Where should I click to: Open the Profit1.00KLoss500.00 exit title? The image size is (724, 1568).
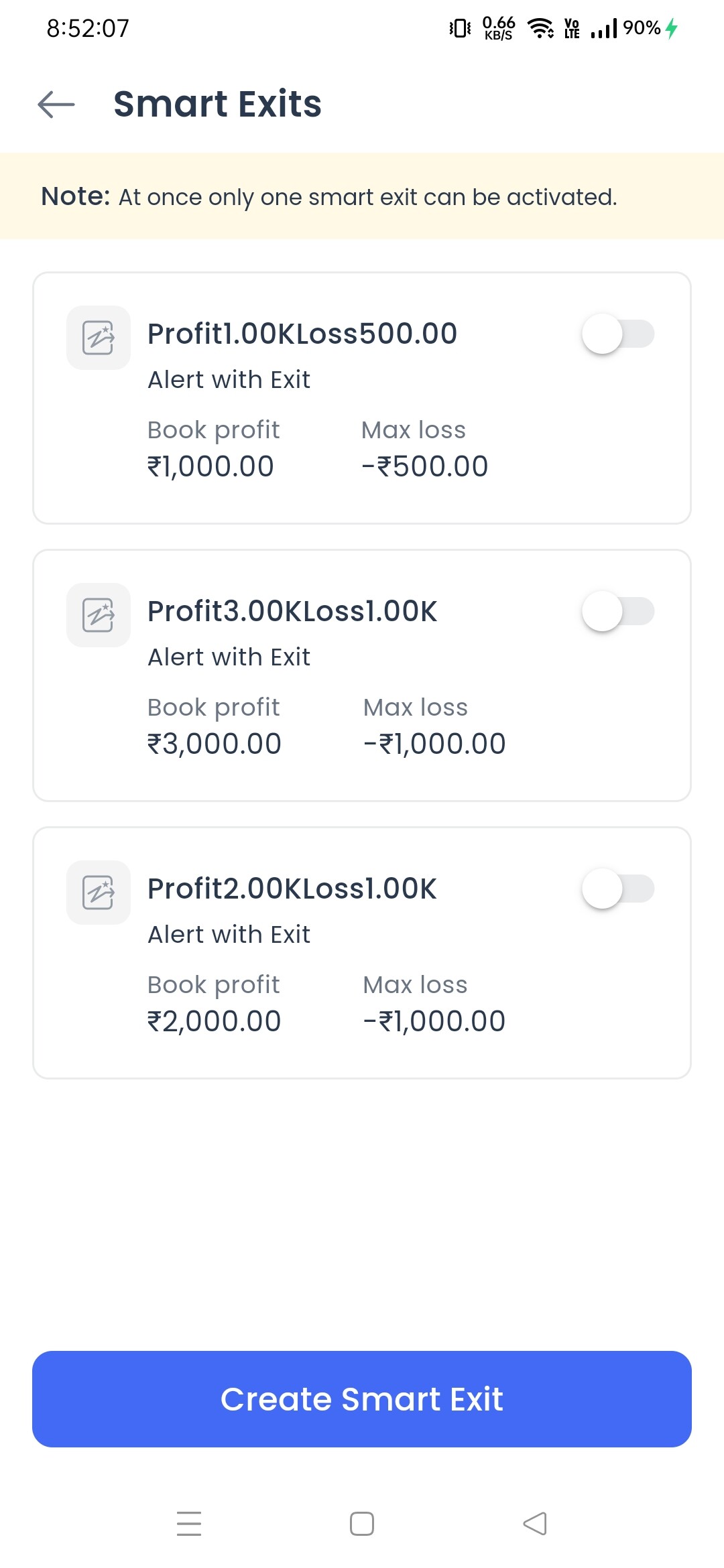(x=302, y=334)
